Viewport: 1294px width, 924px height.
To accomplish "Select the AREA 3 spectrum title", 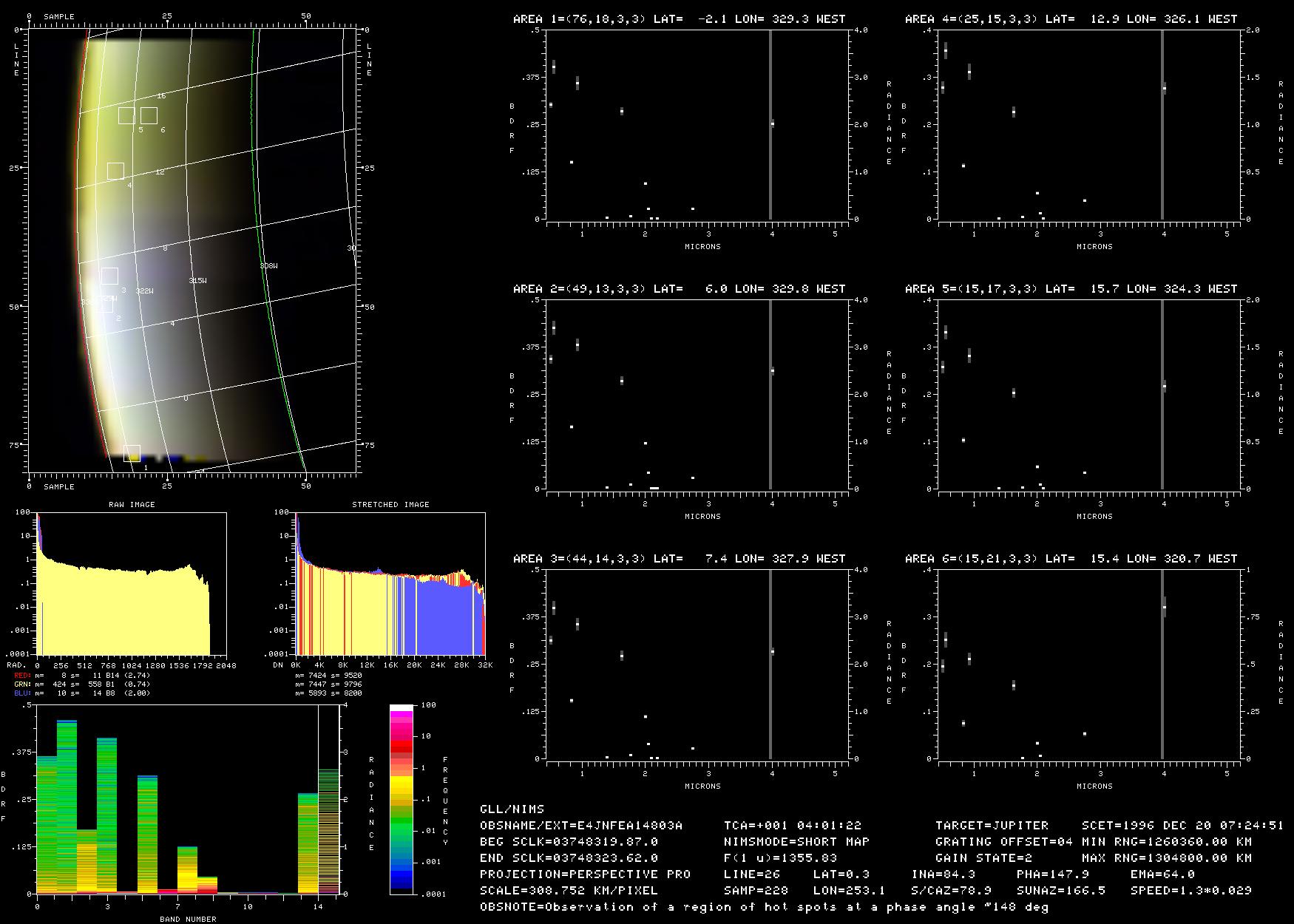I will pyautogui.click(x=679, y=559).
